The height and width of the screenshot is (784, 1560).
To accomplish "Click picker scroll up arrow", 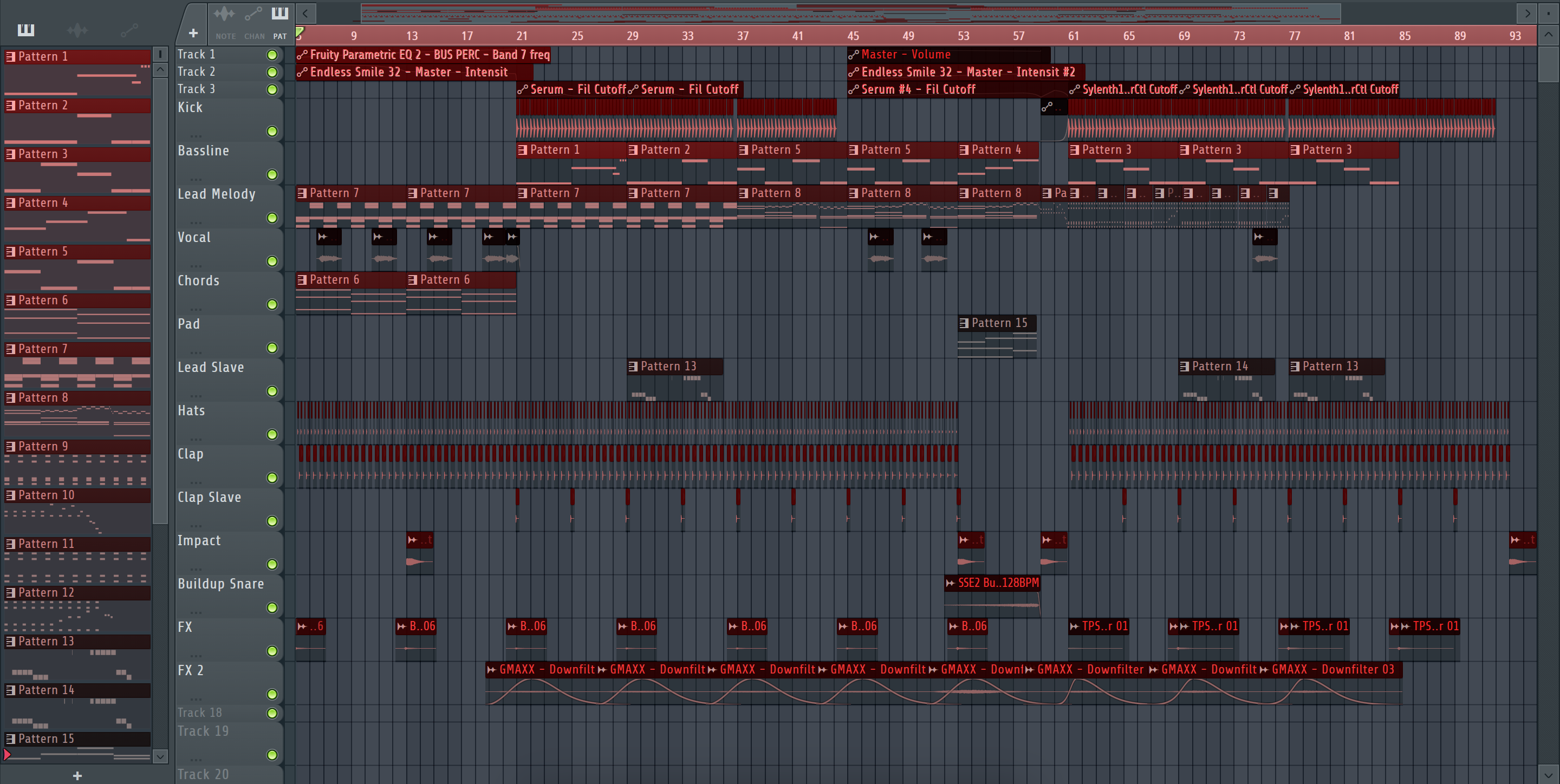I will tap(160, 70).
